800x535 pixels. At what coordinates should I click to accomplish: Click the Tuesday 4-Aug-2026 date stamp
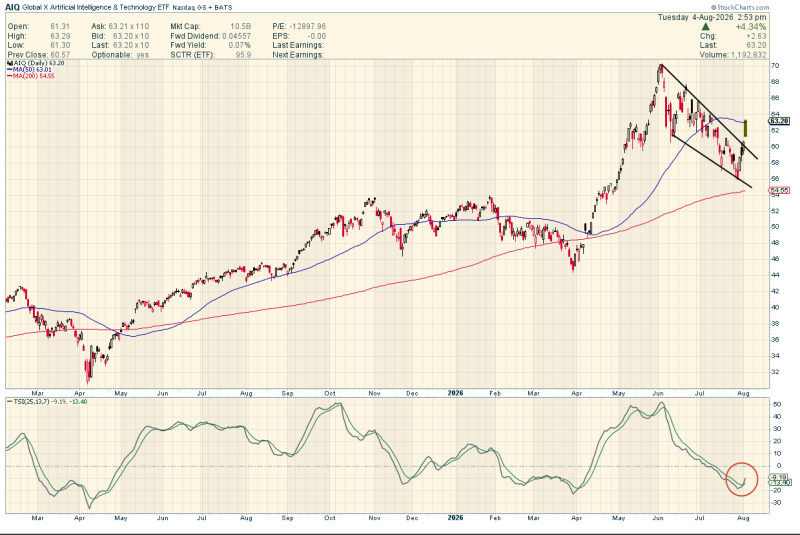[x=695, y=17]
